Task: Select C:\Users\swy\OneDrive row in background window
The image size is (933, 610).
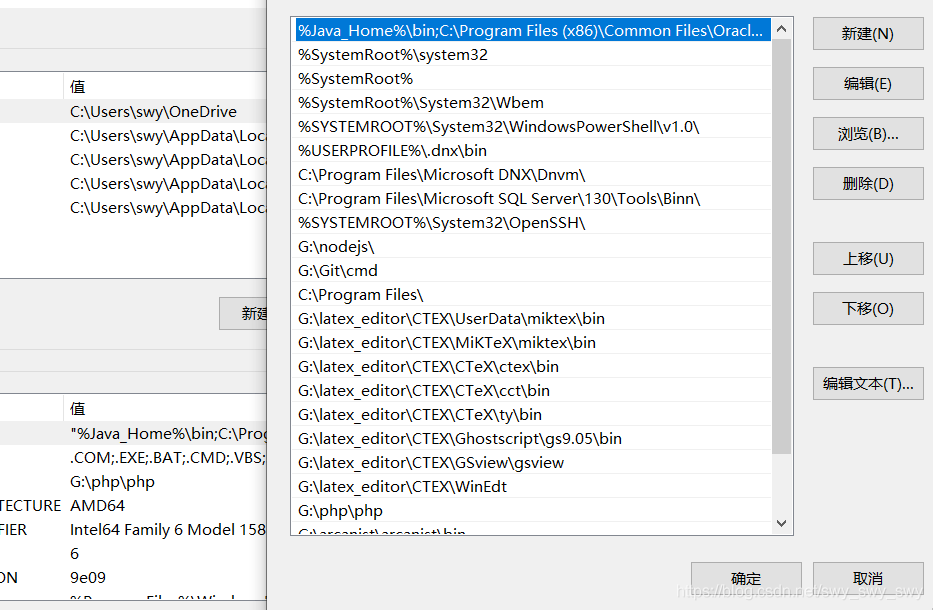Action: (133, 111)
